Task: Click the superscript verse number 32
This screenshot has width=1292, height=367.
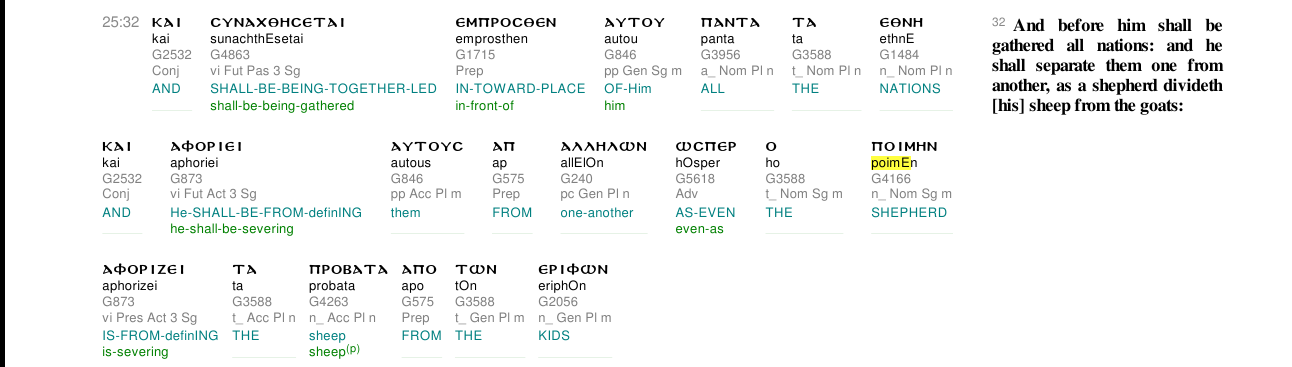Action: click(x=998, y=22)
